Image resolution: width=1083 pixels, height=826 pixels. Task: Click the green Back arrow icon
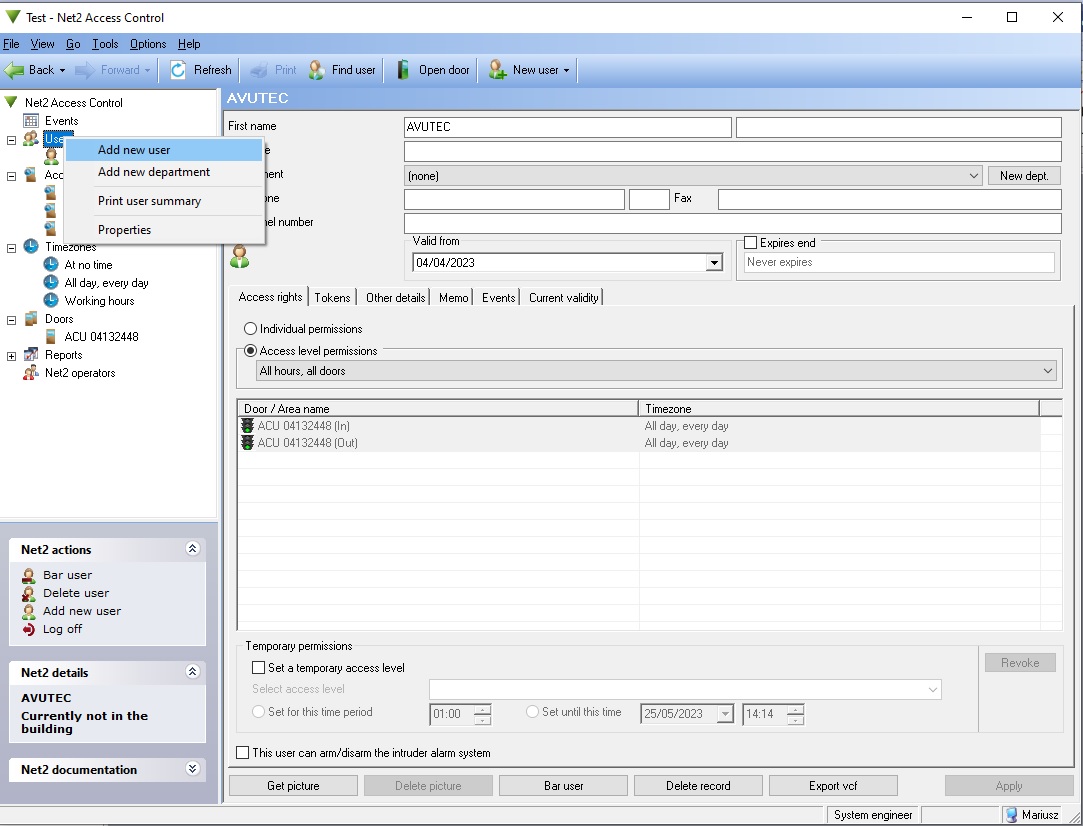[14, 70]
